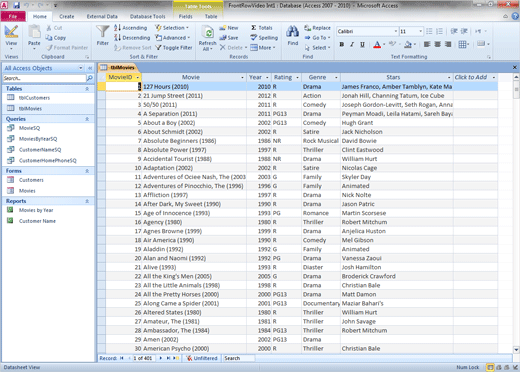Shutter the navigation pane closed
520x372 pixels.
pyautogui.click(x=90, y=68)
